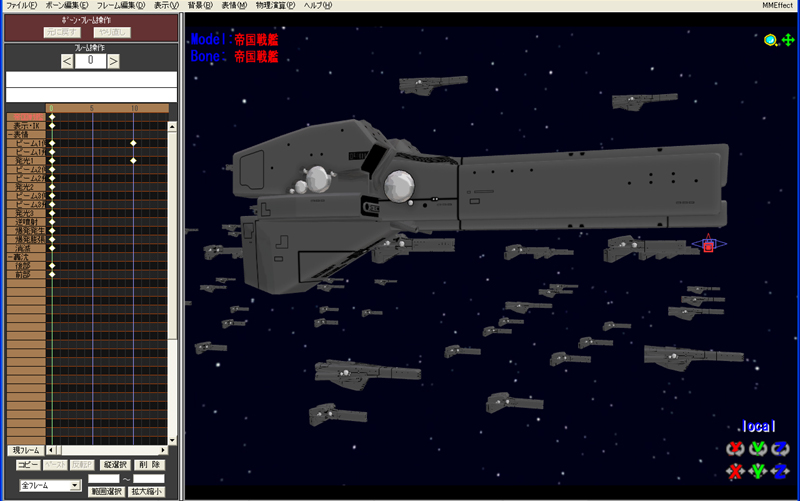The image size is (800, 501).
Task: Toggle the local axis mode label
Action: pyautogui.click(x=758, y=426)
